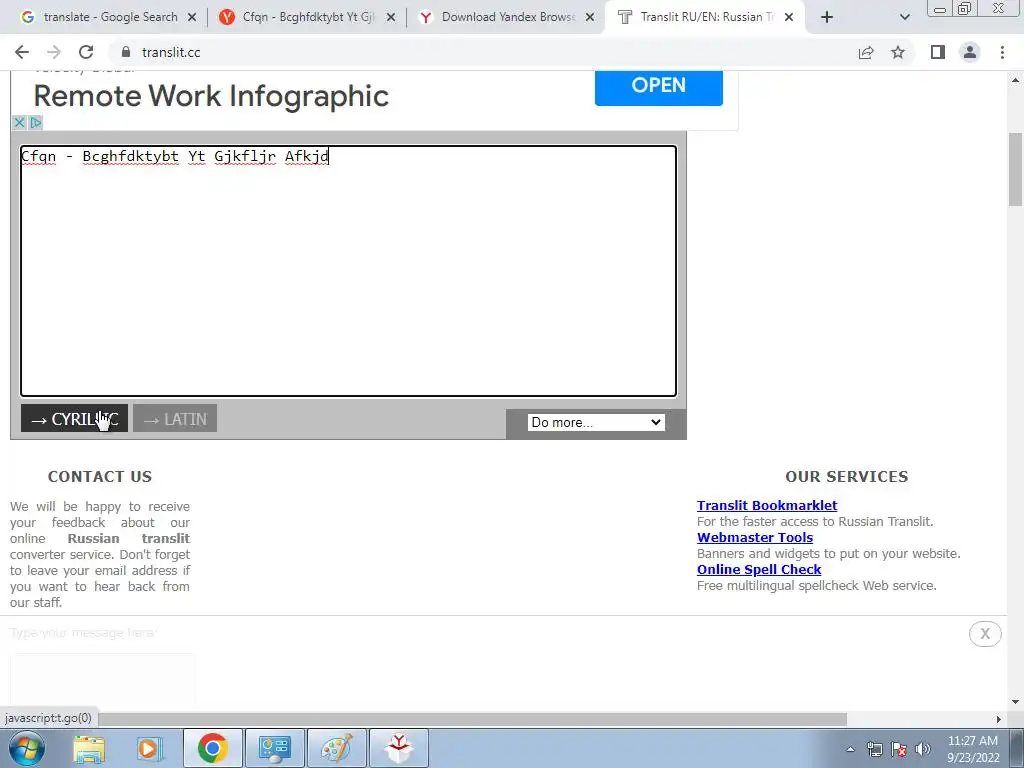Click the page scroll-down arrow
This screenshot has height=768, width=1024.
pos(1016,702)
